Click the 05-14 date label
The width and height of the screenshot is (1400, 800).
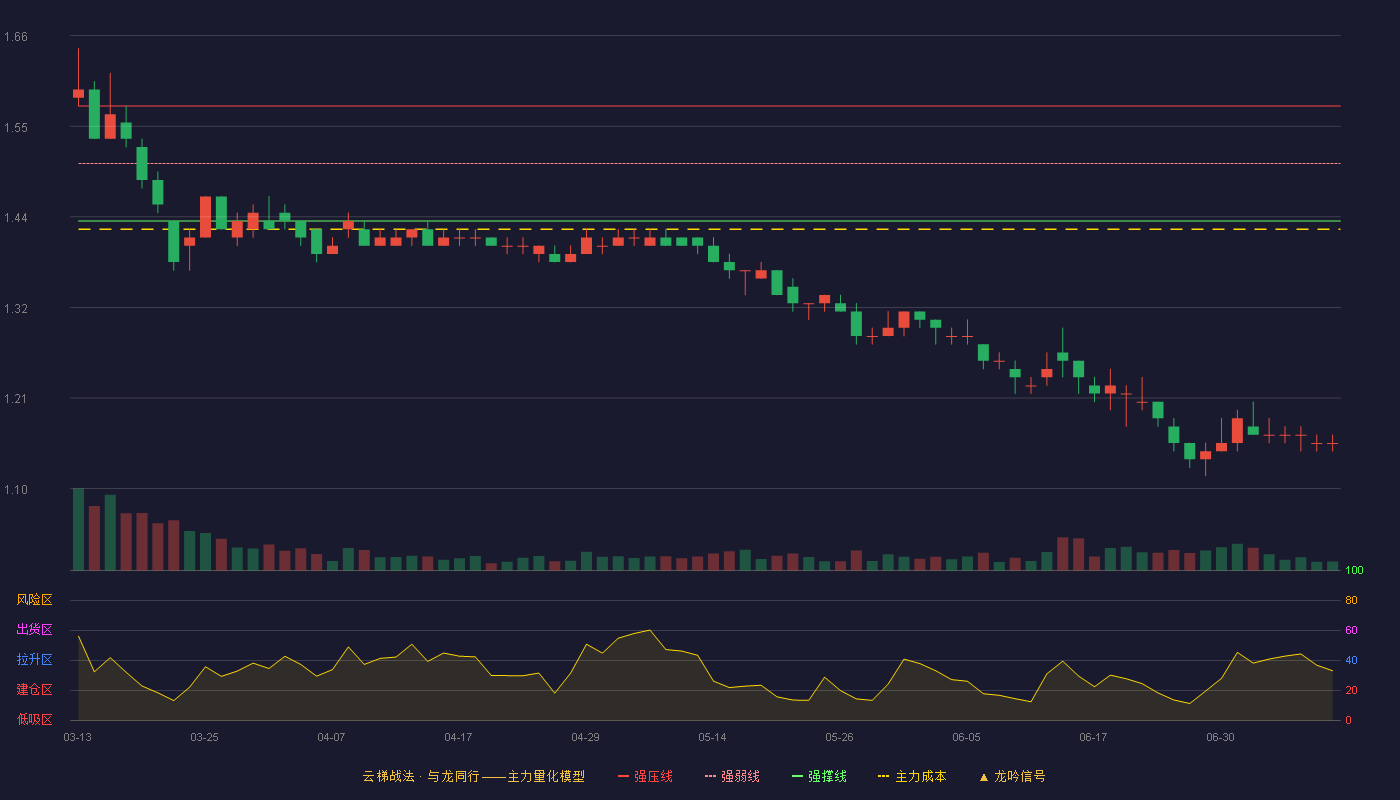[712, 737]
